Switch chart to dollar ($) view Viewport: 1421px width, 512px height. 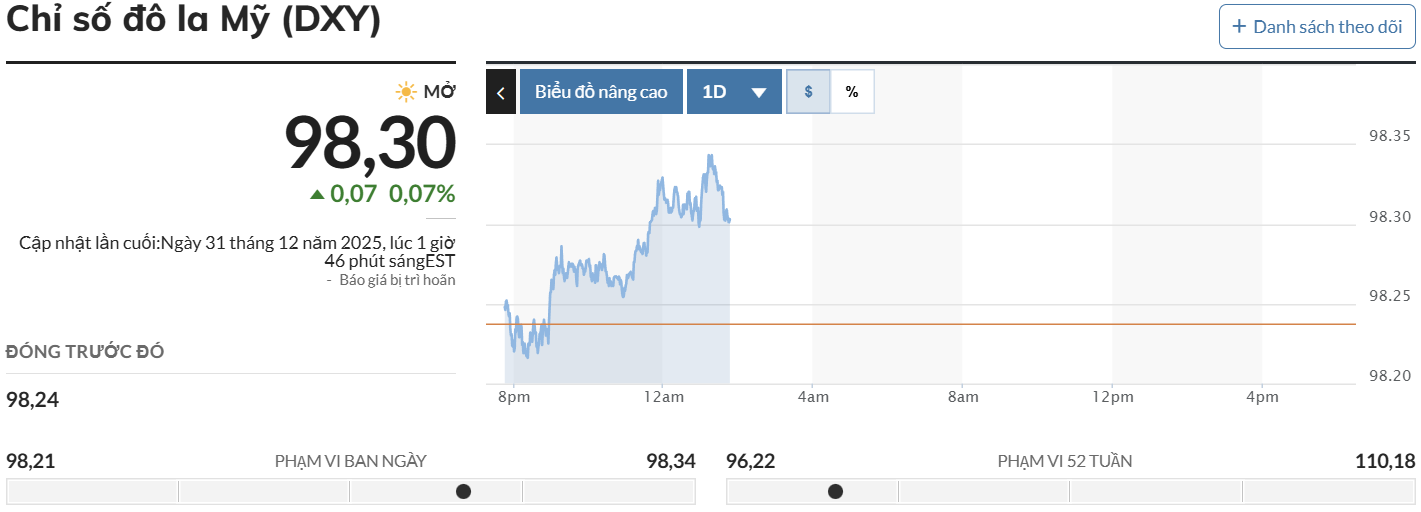808,92
